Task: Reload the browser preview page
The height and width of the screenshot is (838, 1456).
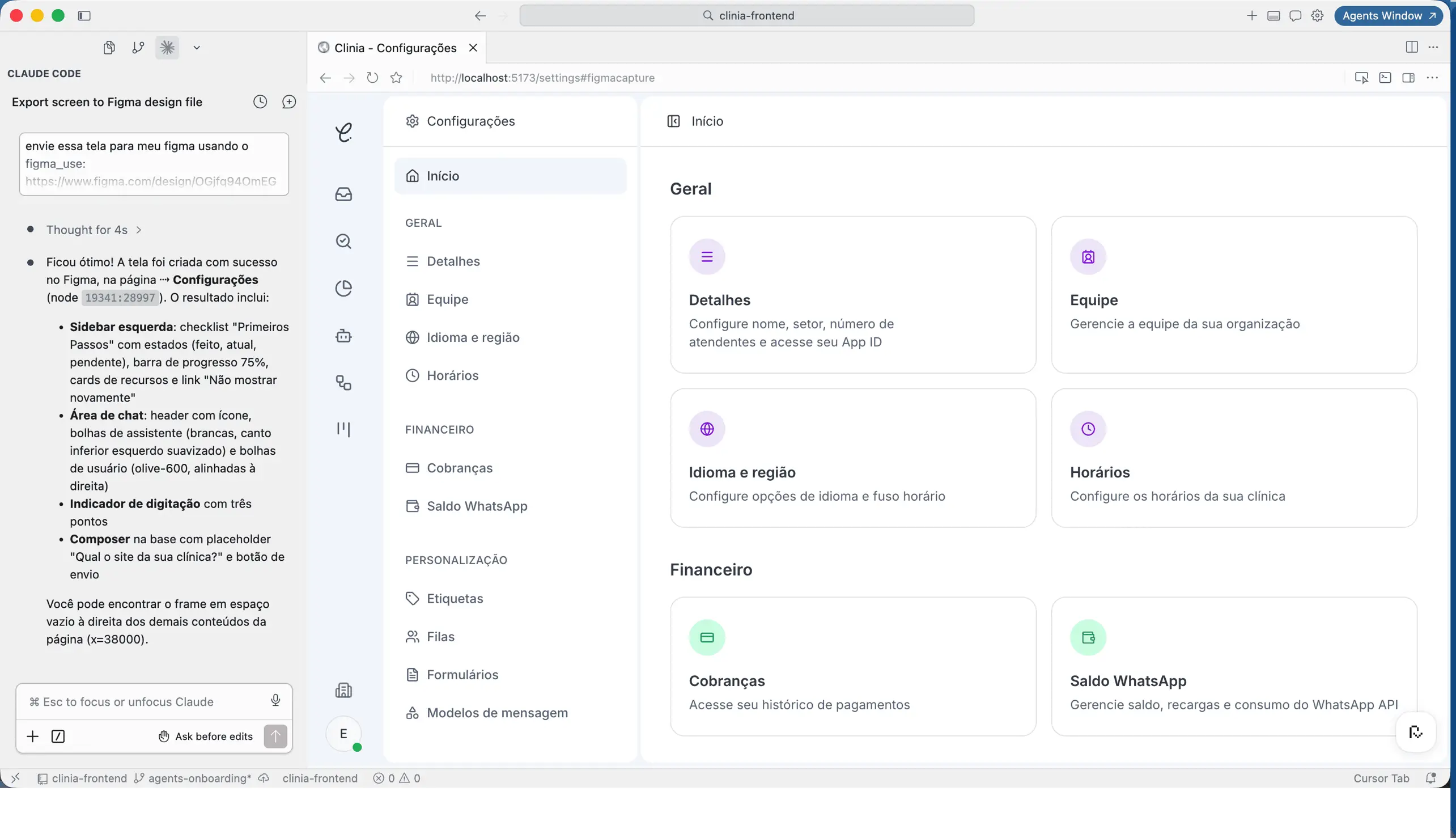Action: point(372,78)
